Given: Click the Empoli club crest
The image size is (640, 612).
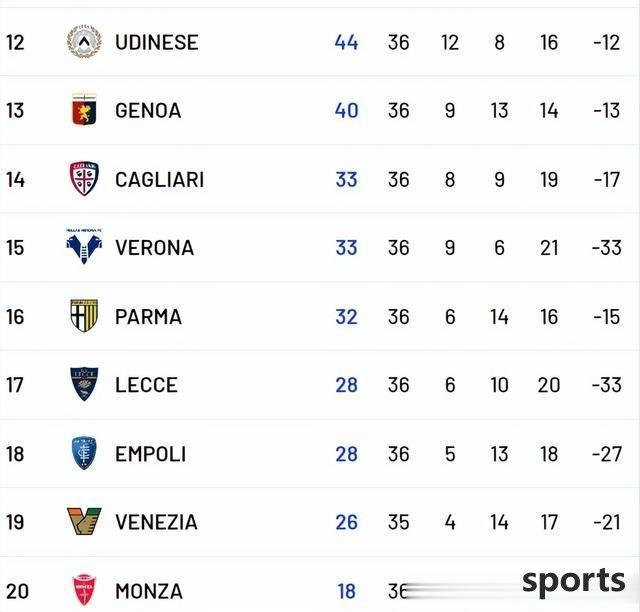Looking at the screenshot, I should (84, 453).
